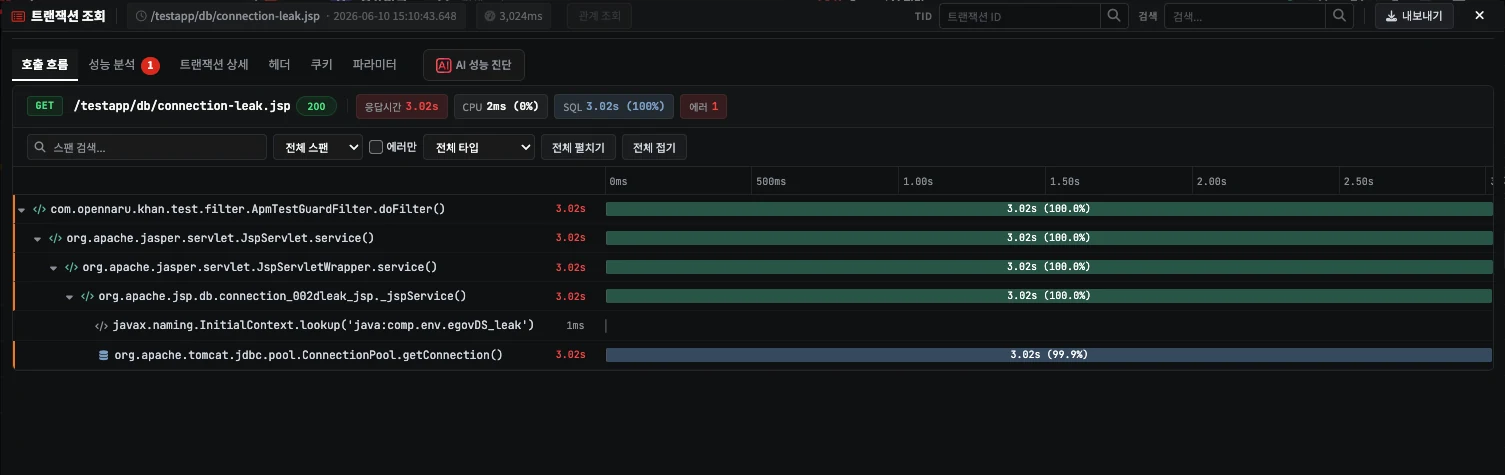This screenshot has height=475, width=1505.
Task: Click the red 1 badge on 성능 분석
Action: click(x=150, y=66)
